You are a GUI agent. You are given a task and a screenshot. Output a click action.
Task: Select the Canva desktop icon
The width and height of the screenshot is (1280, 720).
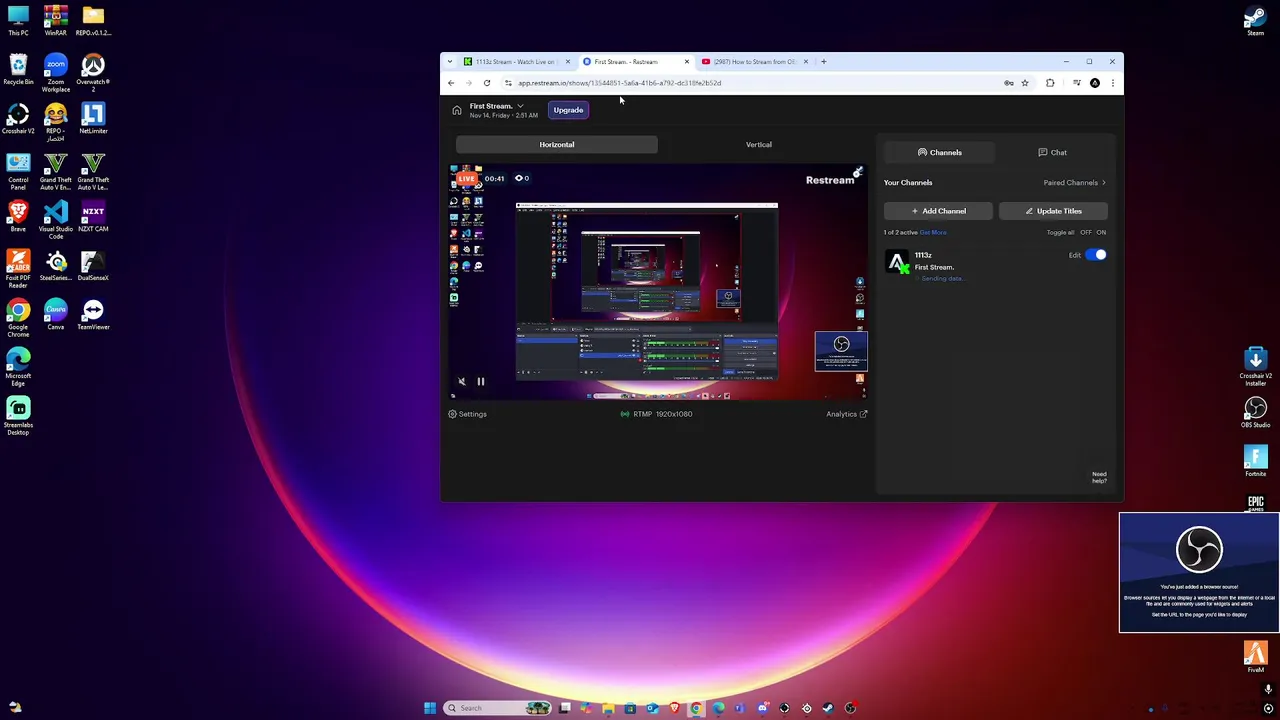[x=55, y=315]
